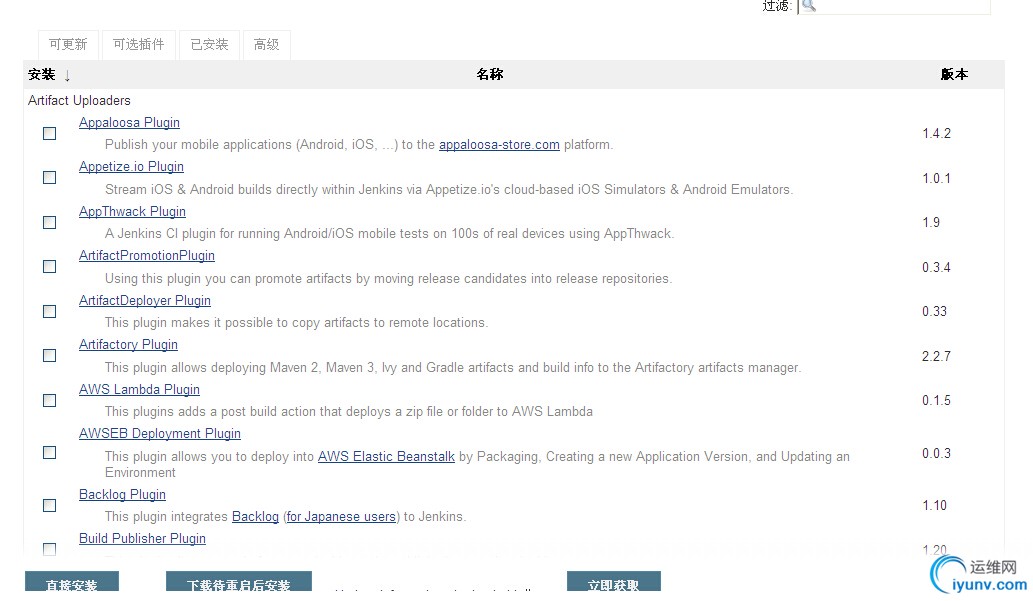Click version 2.2.7 of Artifactory Plugin
This screenshot has height=601, width=1033.
pos(936,357)
